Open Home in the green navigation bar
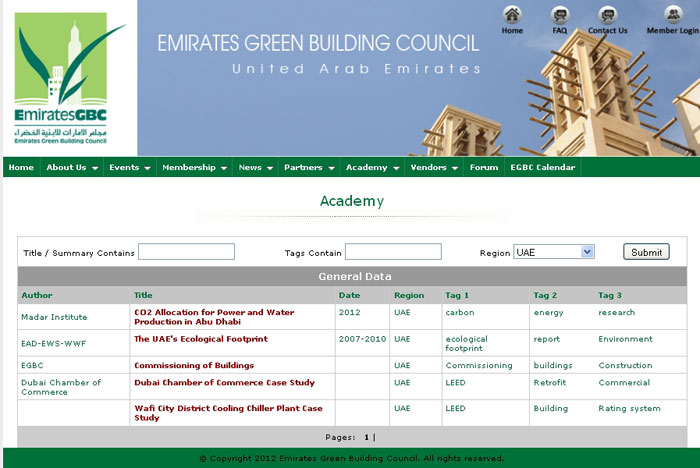This screenshot has width=700, height=468. click(x=21, y=167)
